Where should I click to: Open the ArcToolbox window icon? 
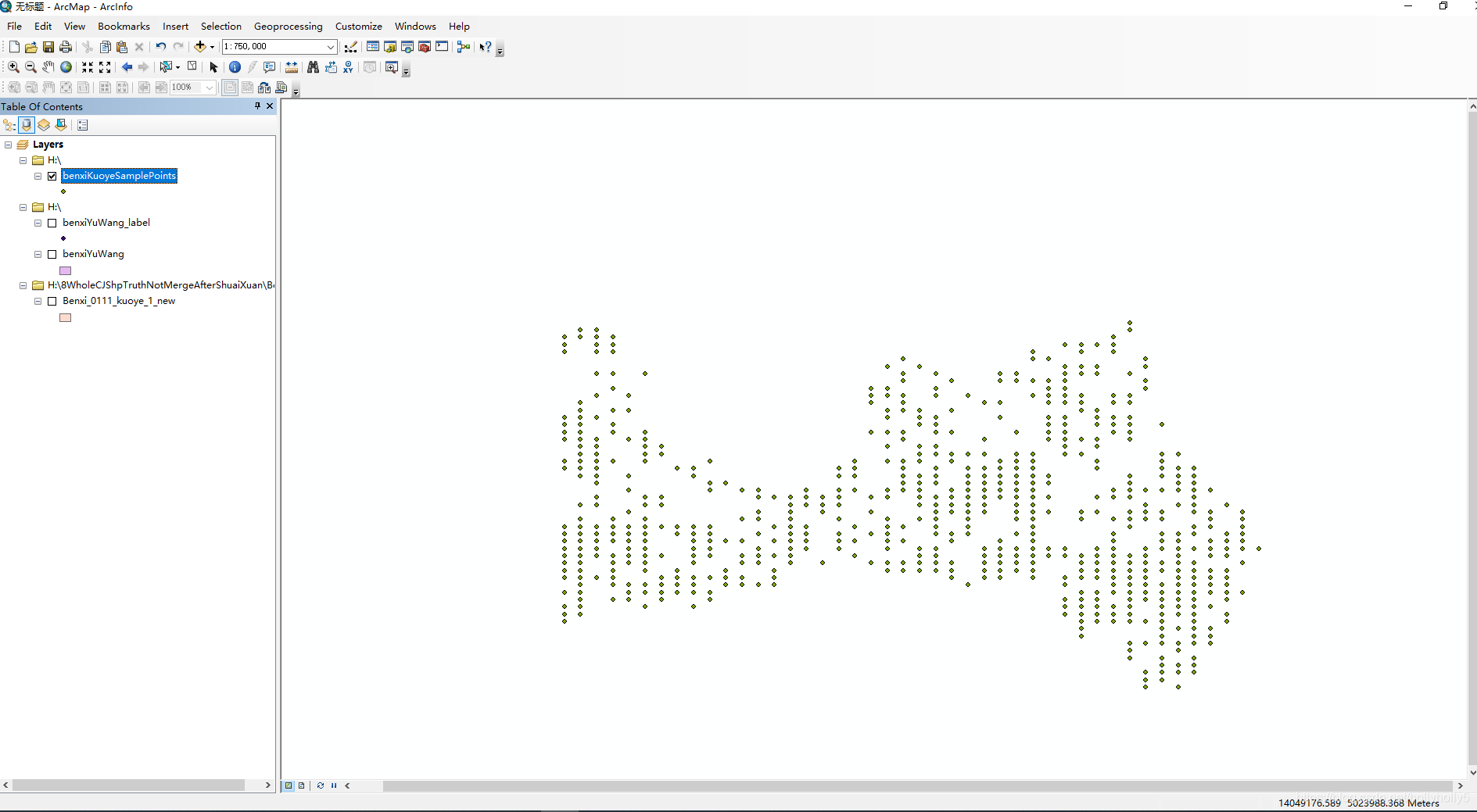[x=425, y=47]
